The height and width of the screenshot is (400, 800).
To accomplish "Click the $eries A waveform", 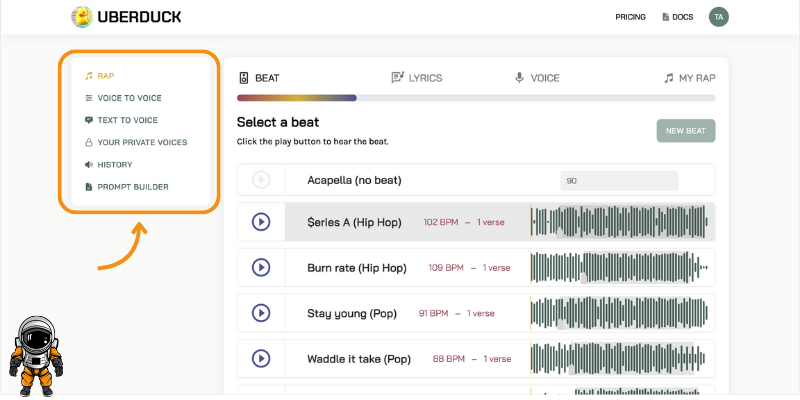I will pyautogui.click(x=619, y=222).
